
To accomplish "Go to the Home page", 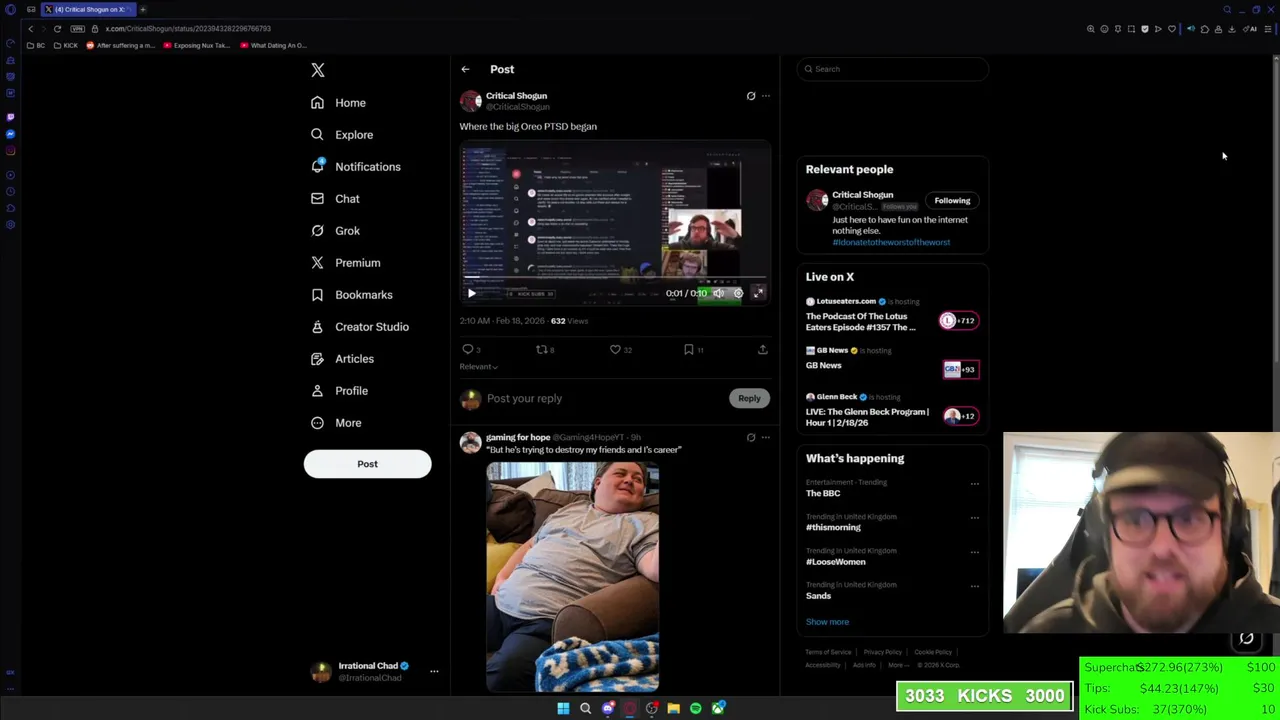I will click(338, 103).
